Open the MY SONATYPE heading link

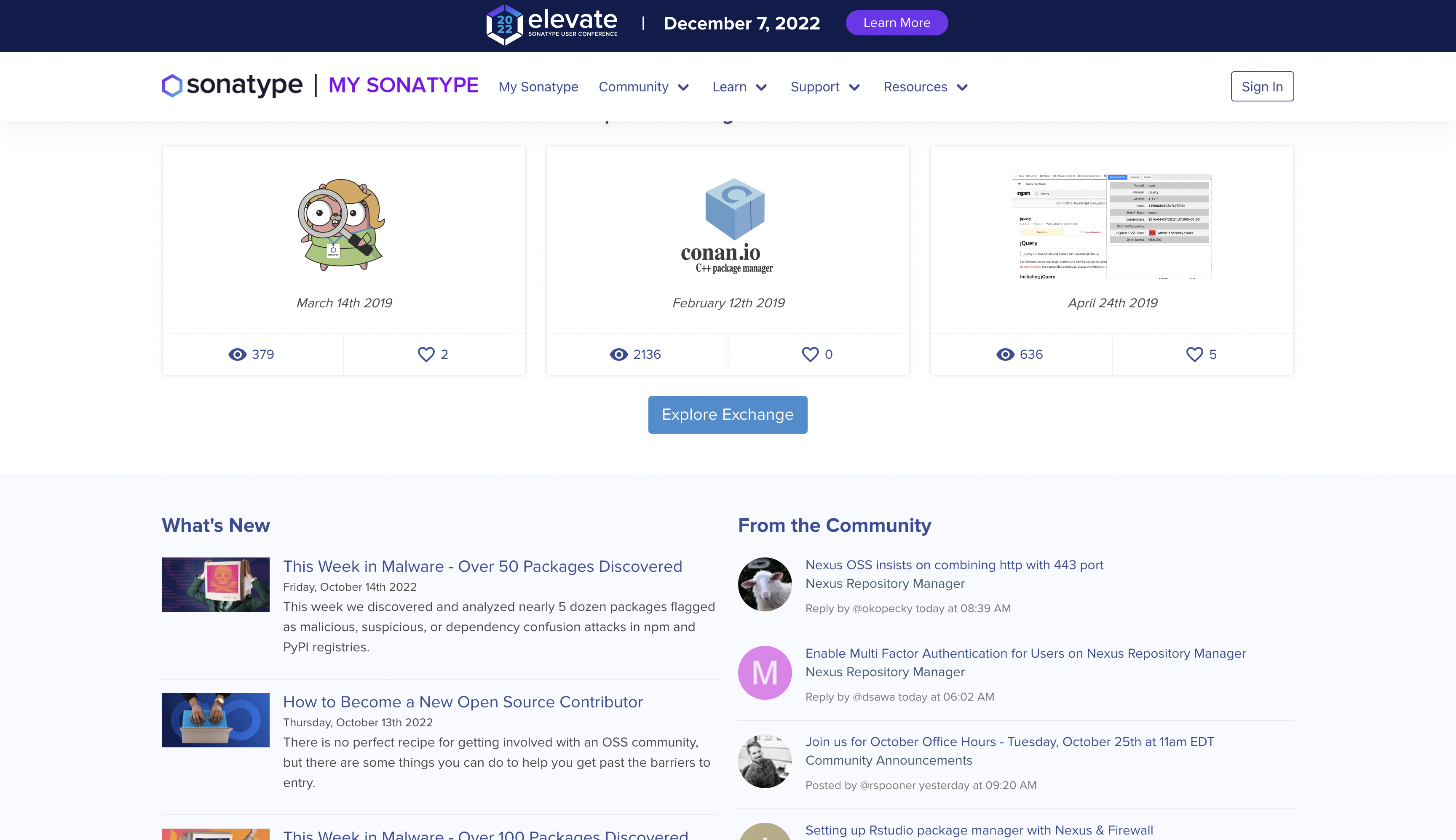(x=403, y=85)
